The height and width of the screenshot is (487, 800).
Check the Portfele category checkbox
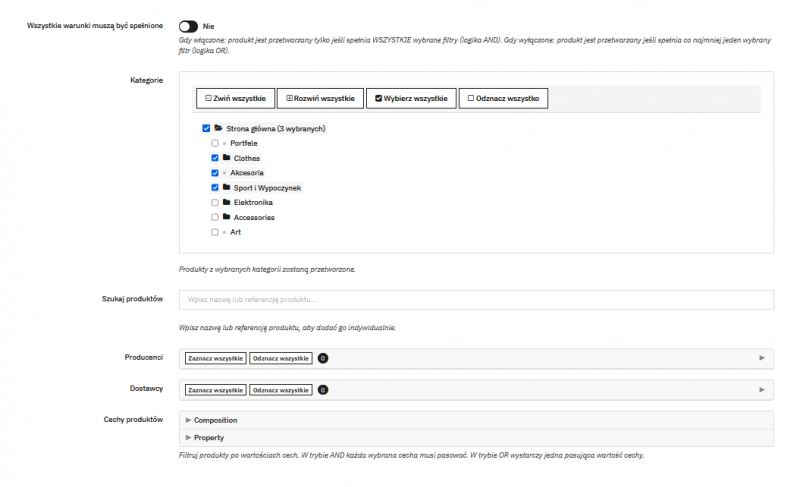click(215, 143)
